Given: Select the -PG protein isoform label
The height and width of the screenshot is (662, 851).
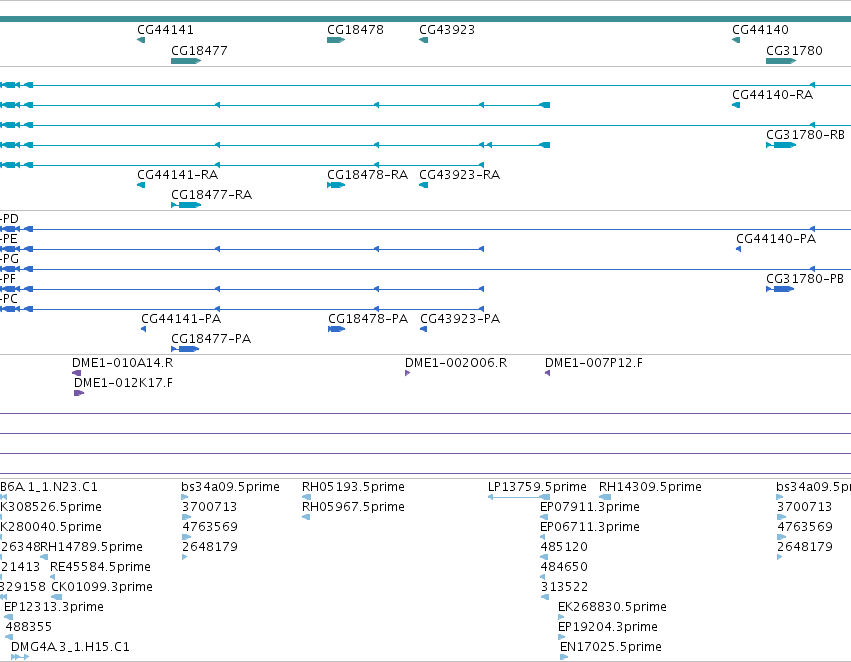Looking at the screenshot, I should pos(9,259).
